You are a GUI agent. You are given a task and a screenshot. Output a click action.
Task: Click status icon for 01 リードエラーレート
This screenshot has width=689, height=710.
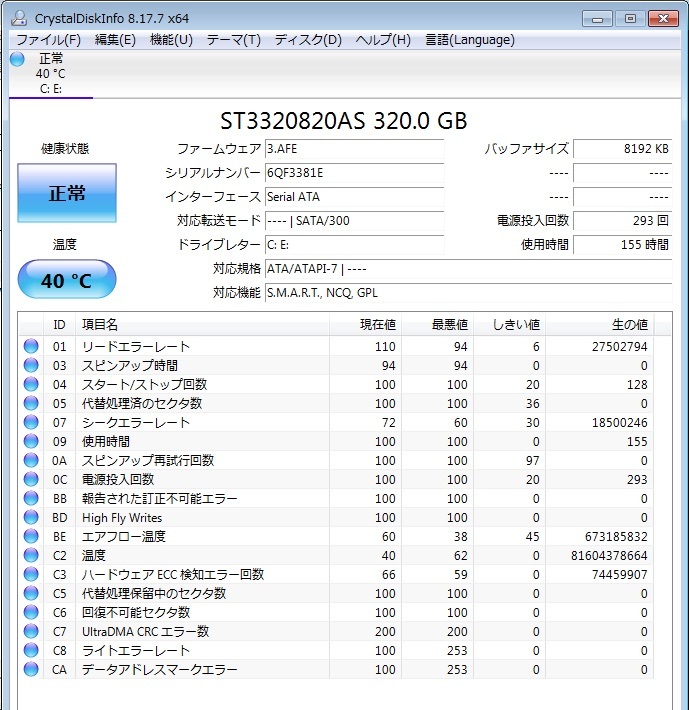(x=31, y=346)
